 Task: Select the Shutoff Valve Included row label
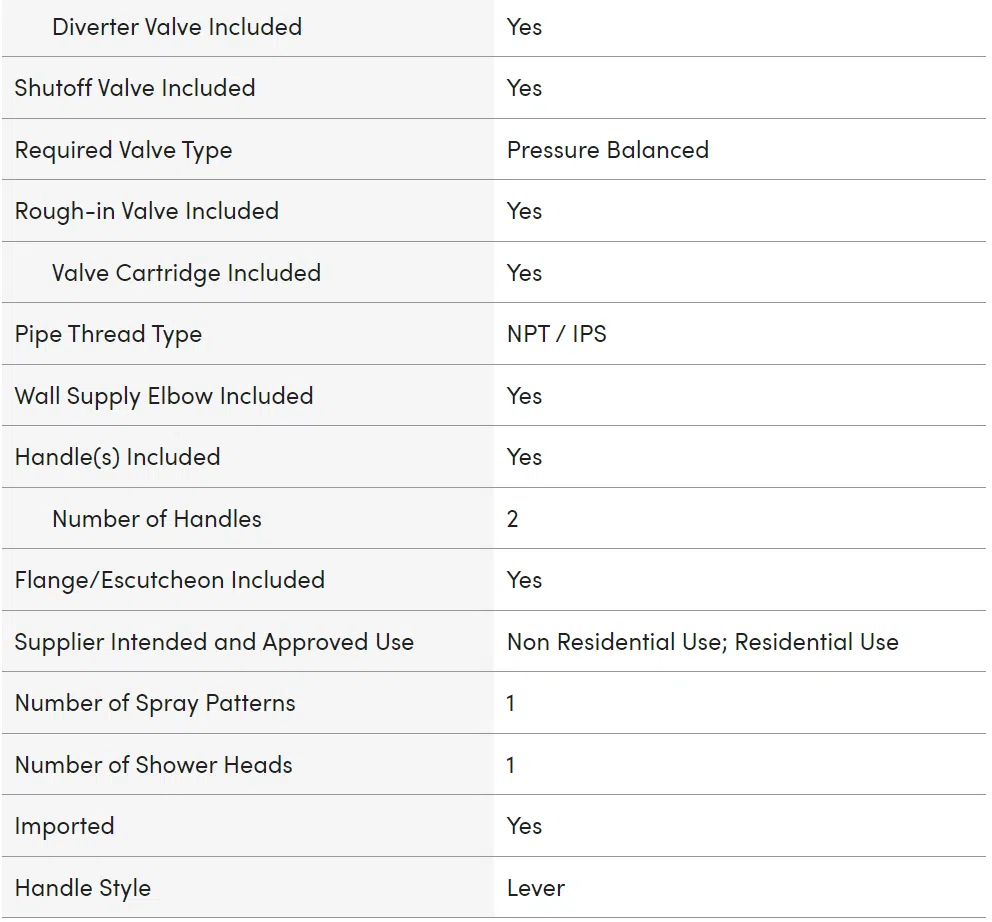[x=135, y=88]
